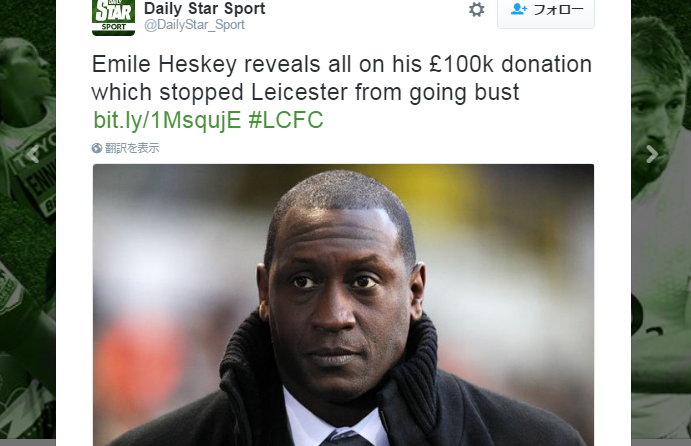
Task: Open the tweet's attached photo
Action: pyautogui.click(x=343, y=305)
